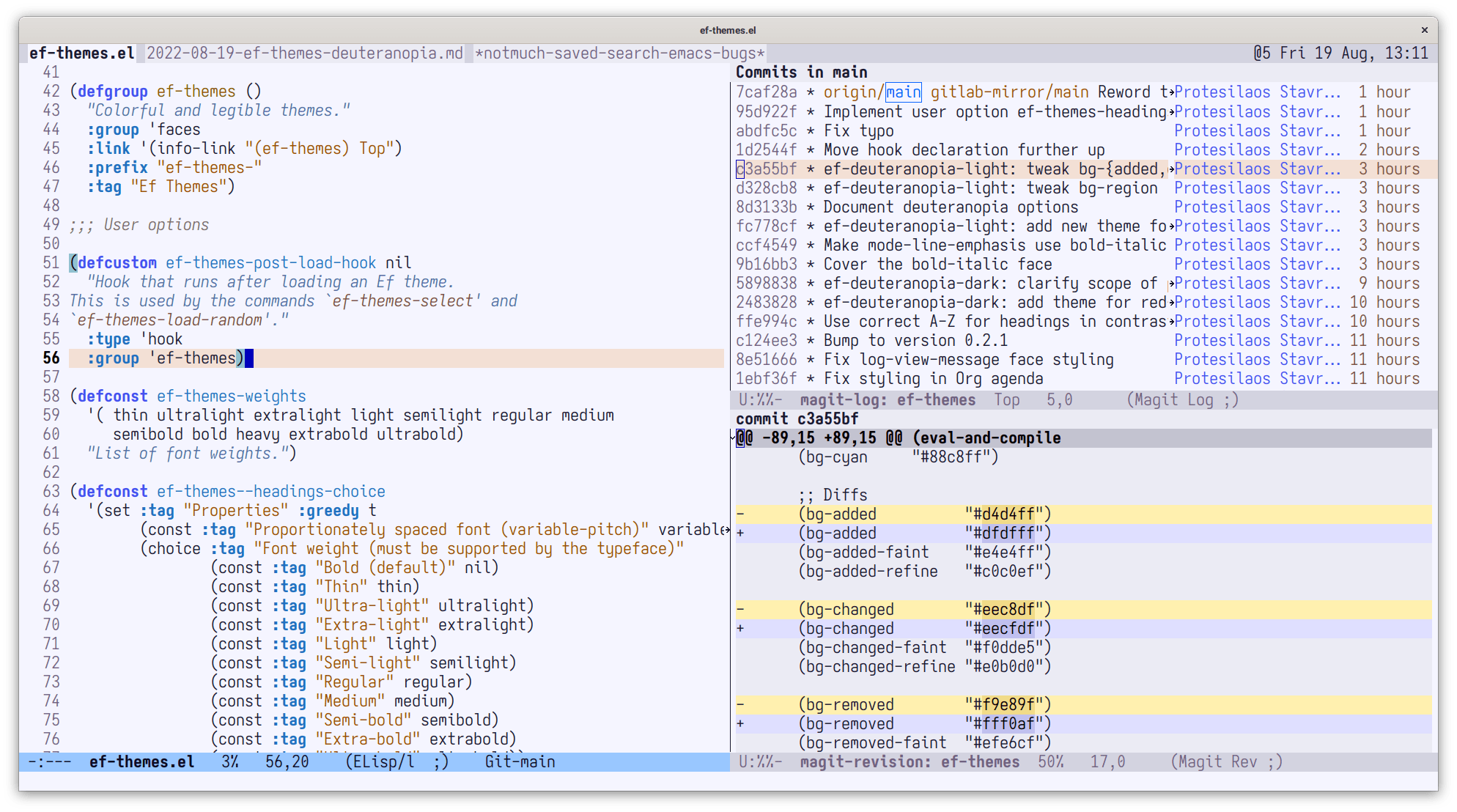Click the "Semi-bold" semibold const line

click(355, 720)
